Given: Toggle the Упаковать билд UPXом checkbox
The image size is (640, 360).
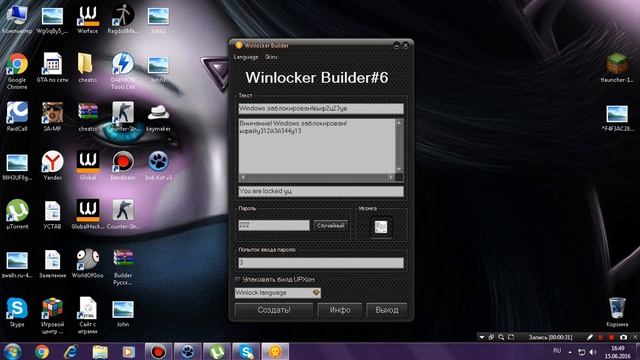Looking at the screenshot, I should 238,280.
